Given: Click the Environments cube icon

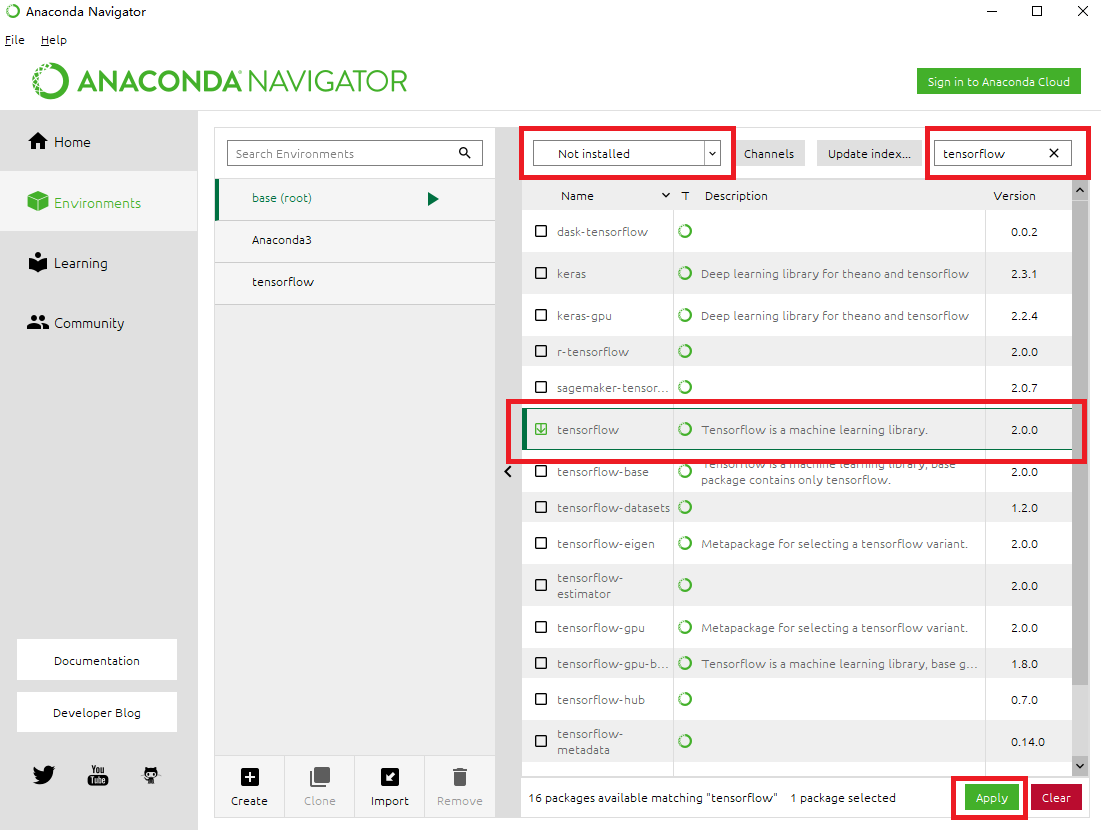Looking at the screenshot, I should (x=38, y=202).
